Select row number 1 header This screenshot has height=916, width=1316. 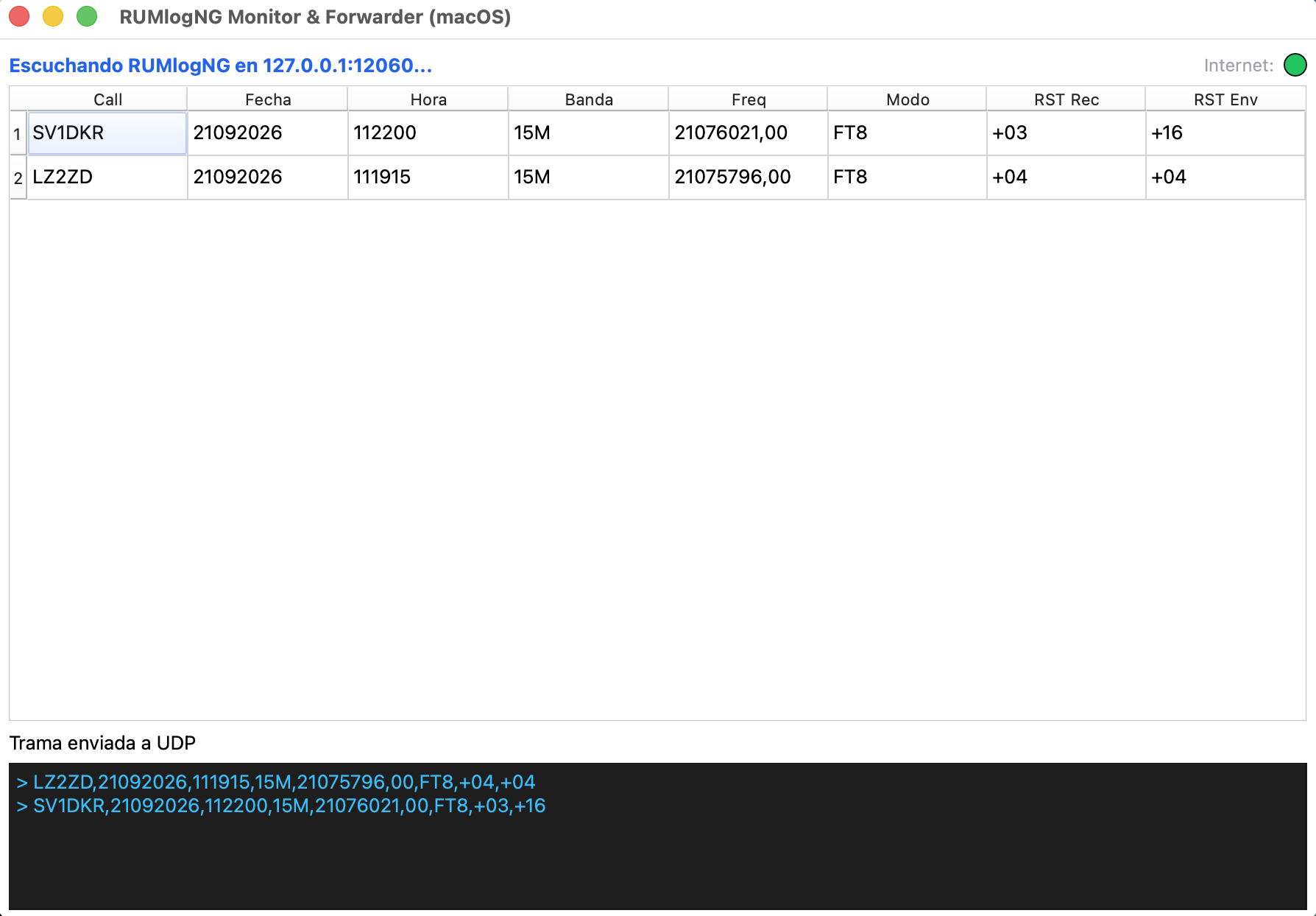pos(18,133)
